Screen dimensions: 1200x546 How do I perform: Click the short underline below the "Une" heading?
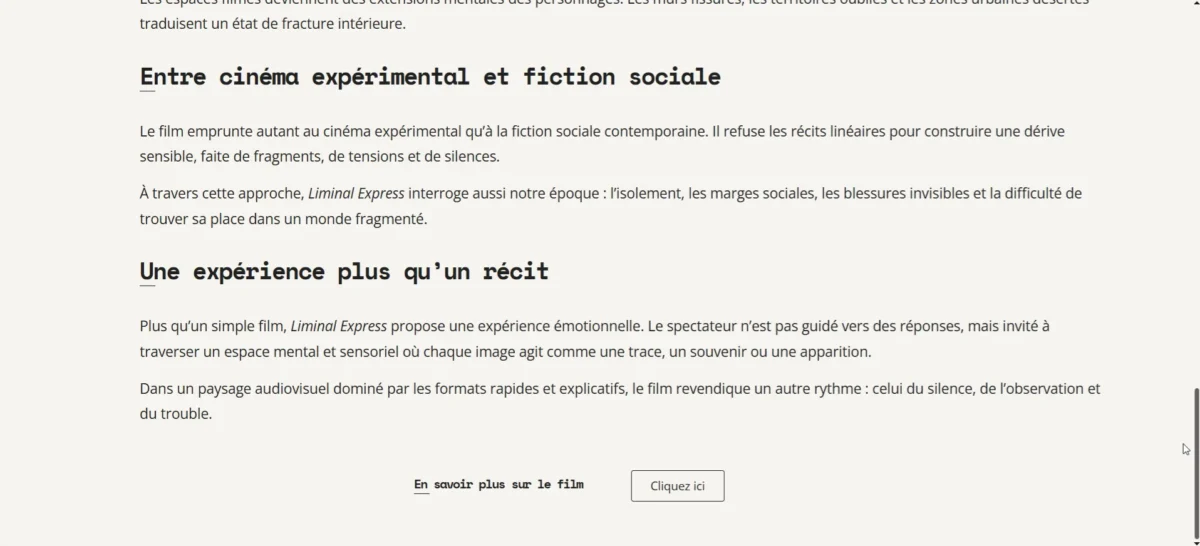coord(147,287)
